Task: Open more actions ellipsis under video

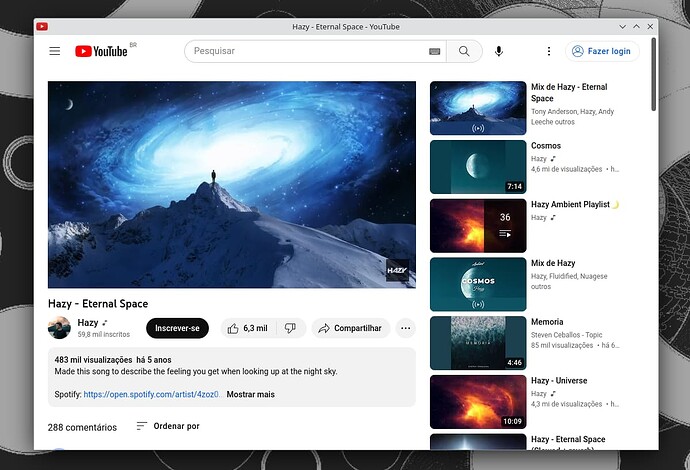Action: [406, 328]
